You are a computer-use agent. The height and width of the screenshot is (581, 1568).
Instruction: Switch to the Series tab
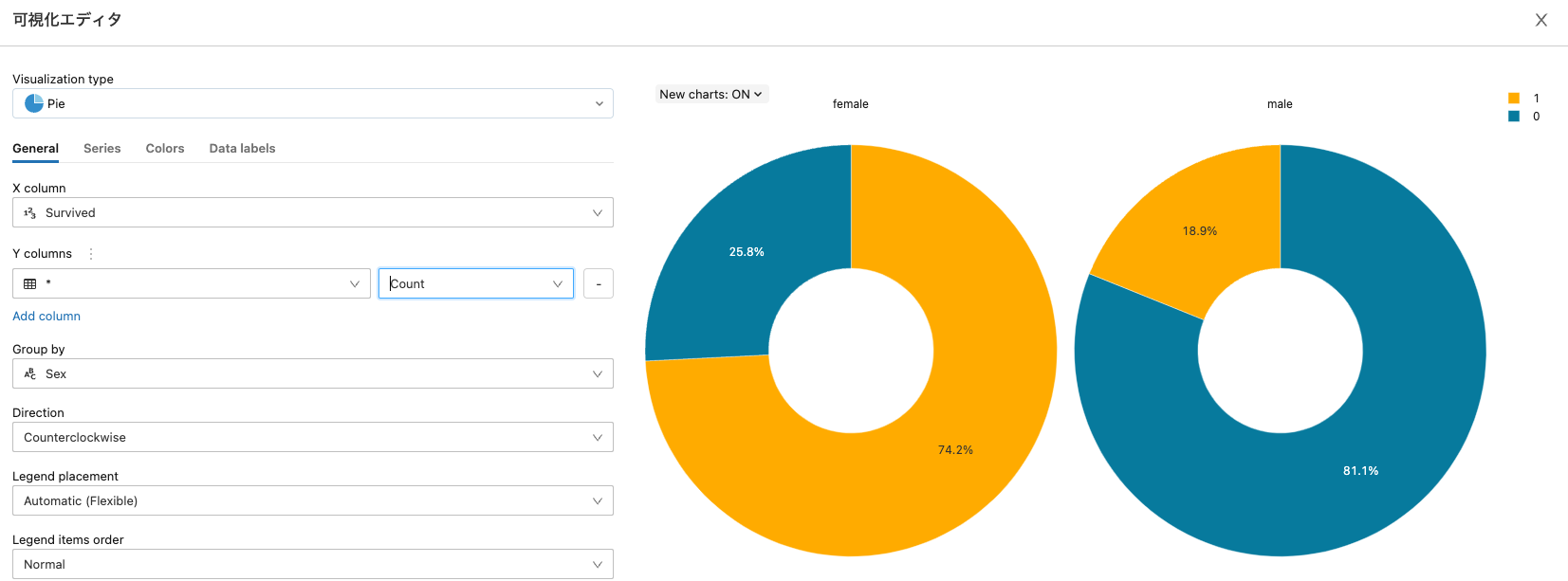pos(101,149)
